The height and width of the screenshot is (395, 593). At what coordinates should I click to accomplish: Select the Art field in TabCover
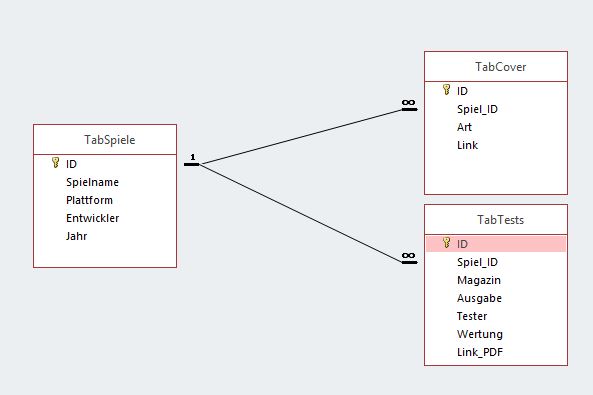click(x=496, y=127)
